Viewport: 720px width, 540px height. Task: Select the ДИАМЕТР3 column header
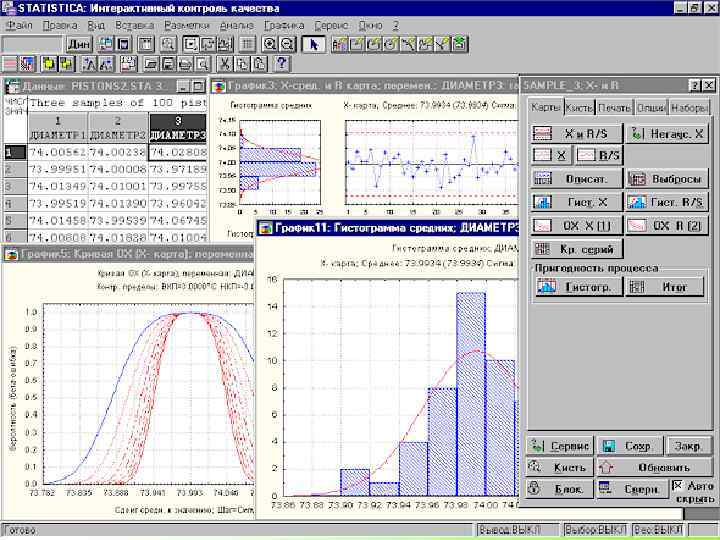click(x=178, y=128)
